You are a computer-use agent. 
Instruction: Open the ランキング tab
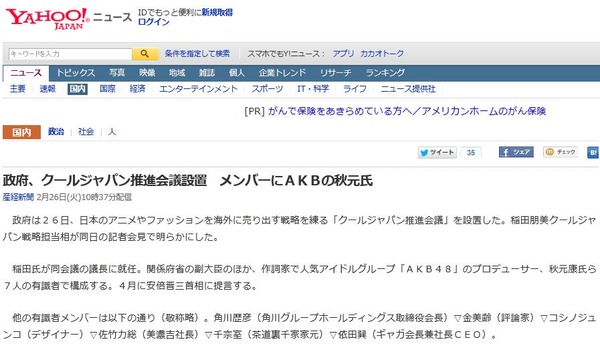[x=385, y=73]
